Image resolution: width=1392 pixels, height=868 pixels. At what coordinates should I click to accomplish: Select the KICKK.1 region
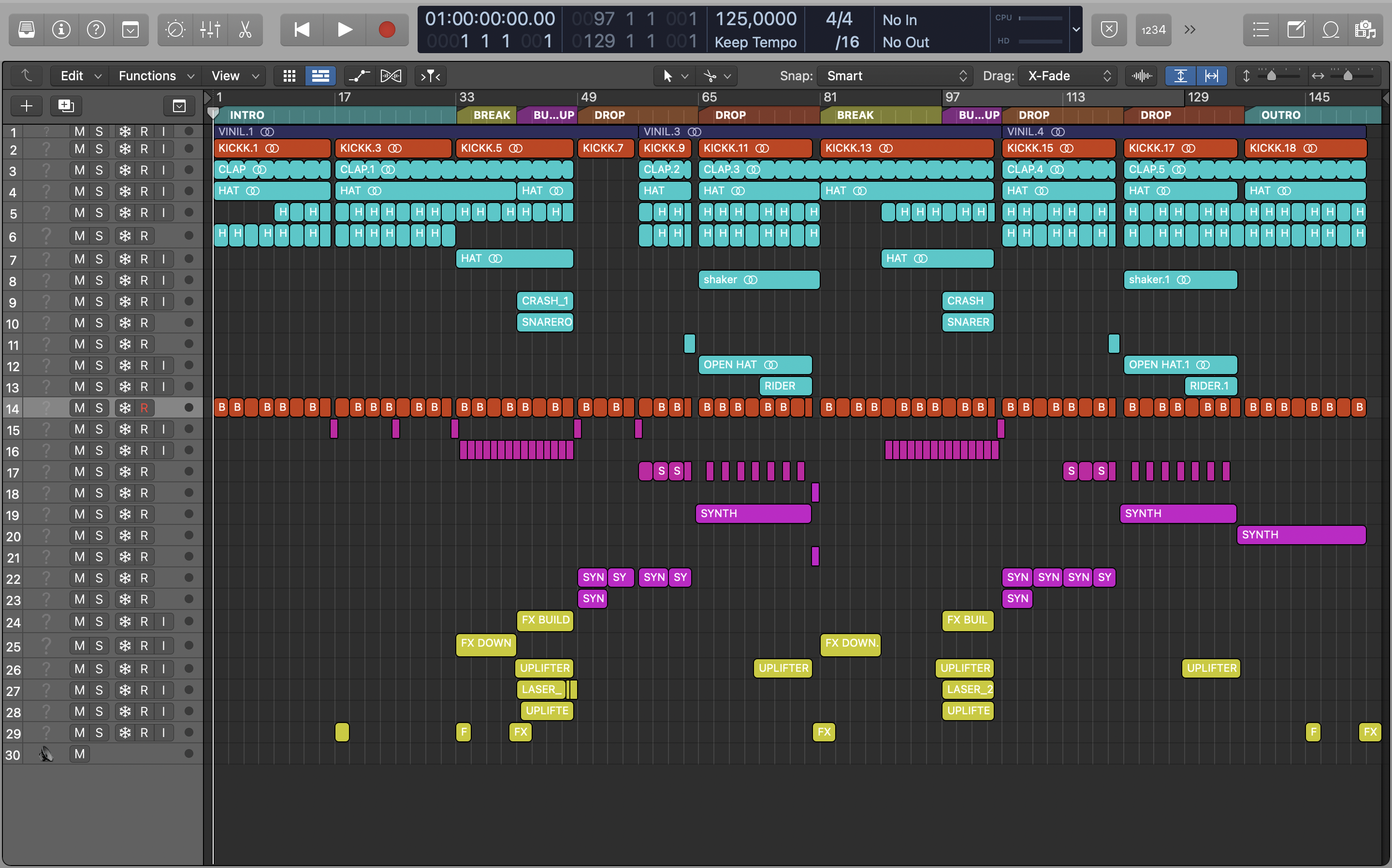[x=272, y=148]
